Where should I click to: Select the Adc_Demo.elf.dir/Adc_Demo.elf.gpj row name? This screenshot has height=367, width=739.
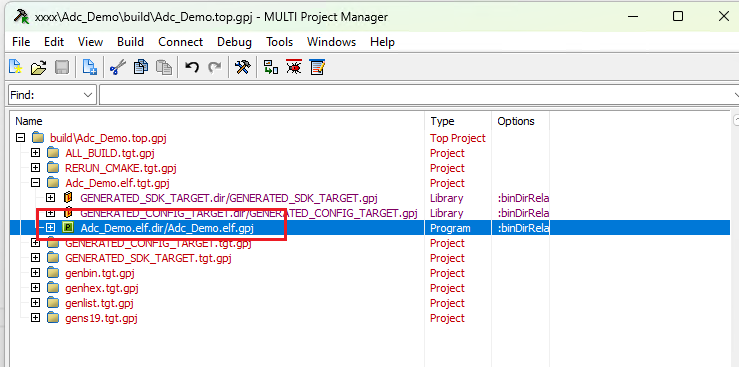[167, 228]
